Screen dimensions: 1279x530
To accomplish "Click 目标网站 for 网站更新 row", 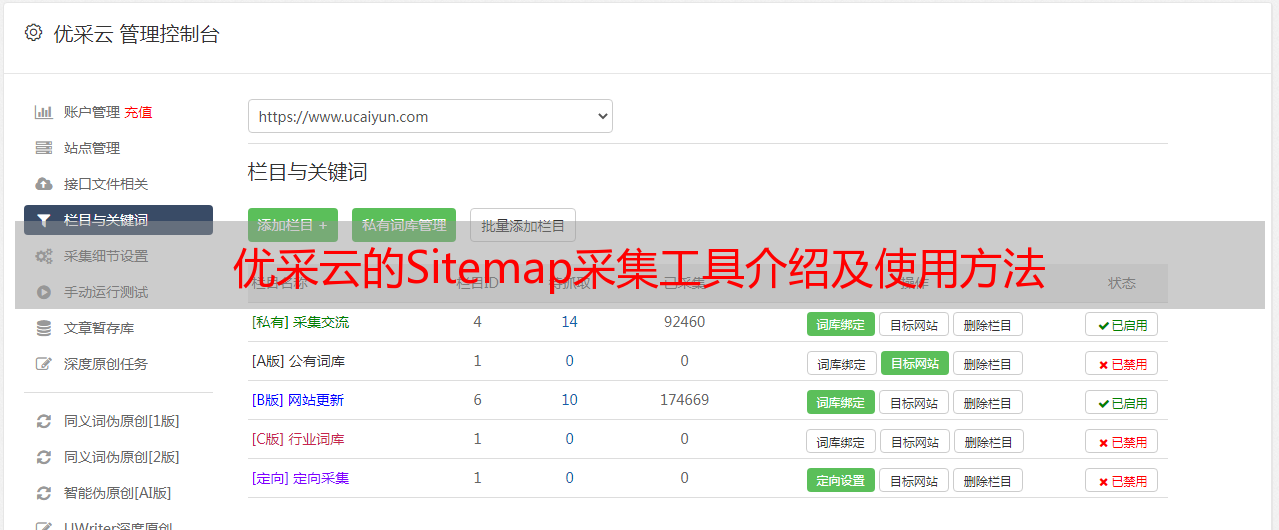I will [914, 402].
